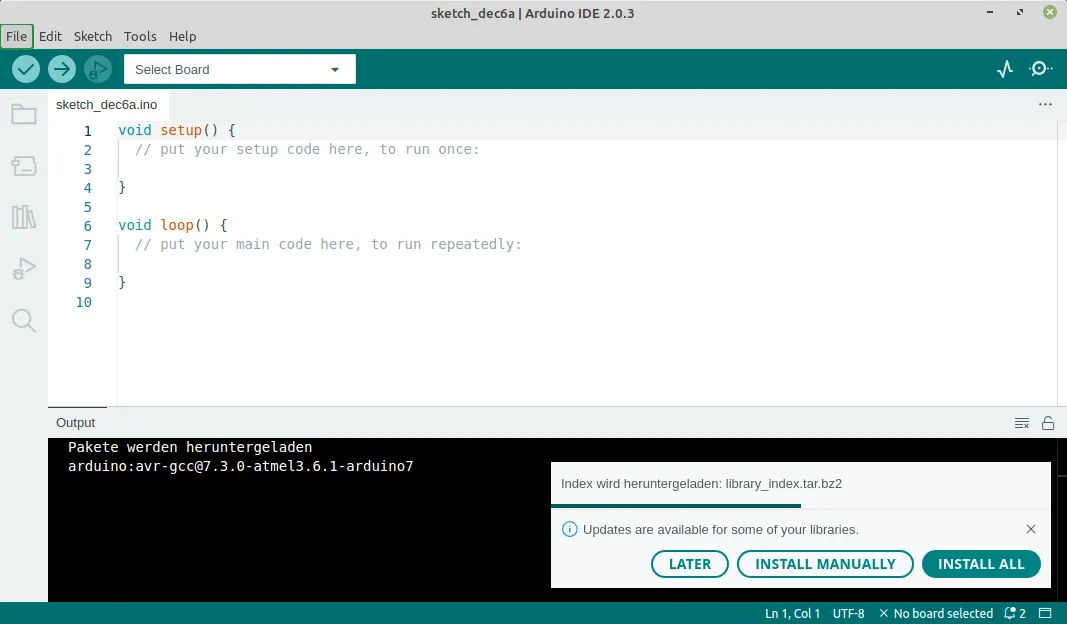Toggle the bottom panel from status bar

[1046, 613]
